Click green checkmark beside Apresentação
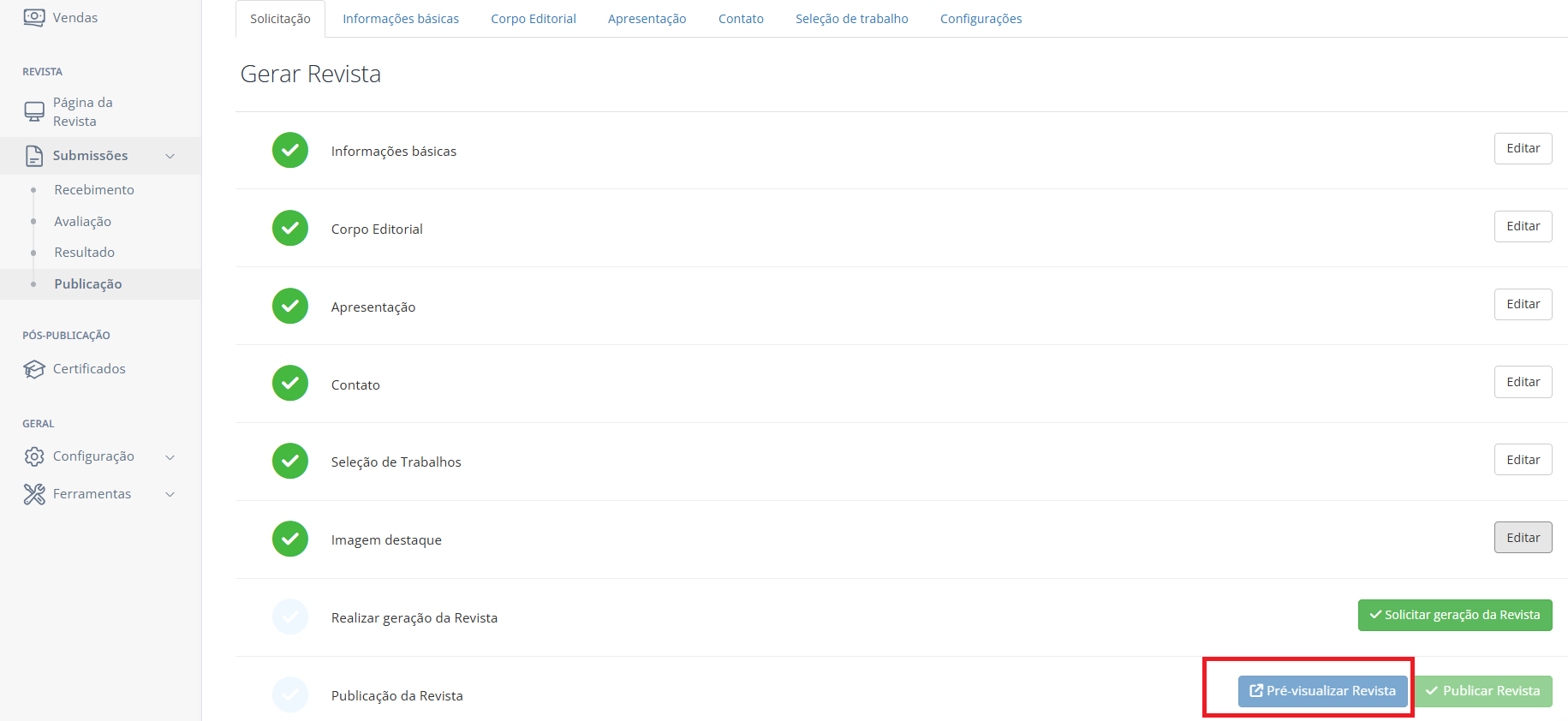 pos(290,306)
